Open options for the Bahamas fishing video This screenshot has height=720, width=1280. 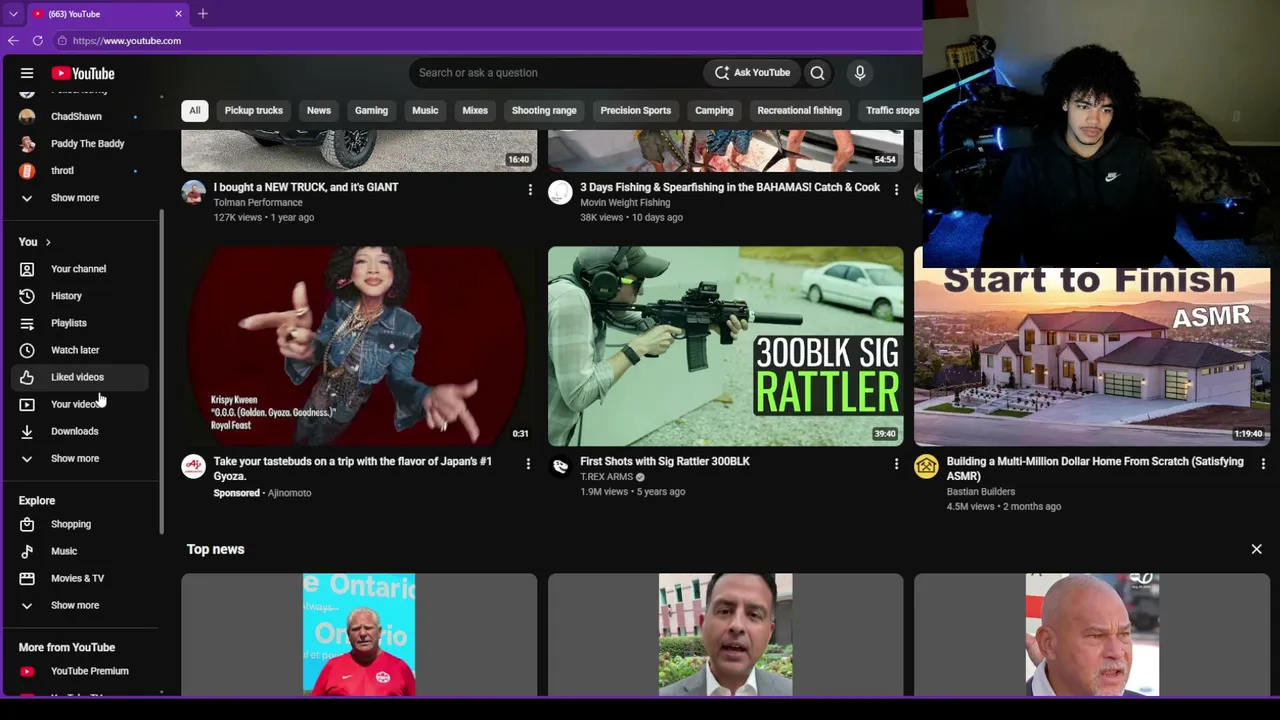click(x=896, y=189)
